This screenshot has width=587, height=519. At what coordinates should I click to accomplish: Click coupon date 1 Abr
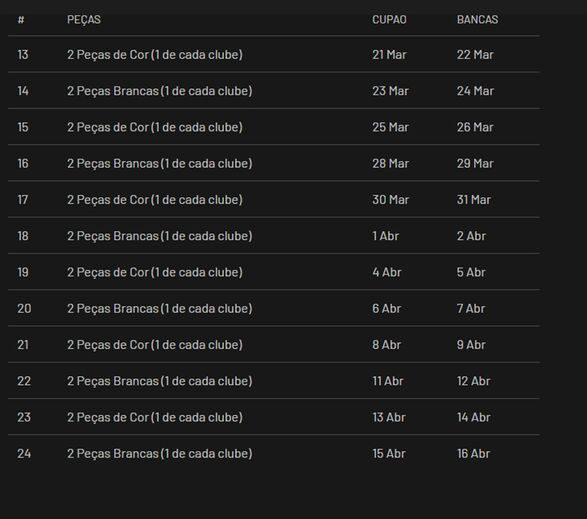(386, 236)
